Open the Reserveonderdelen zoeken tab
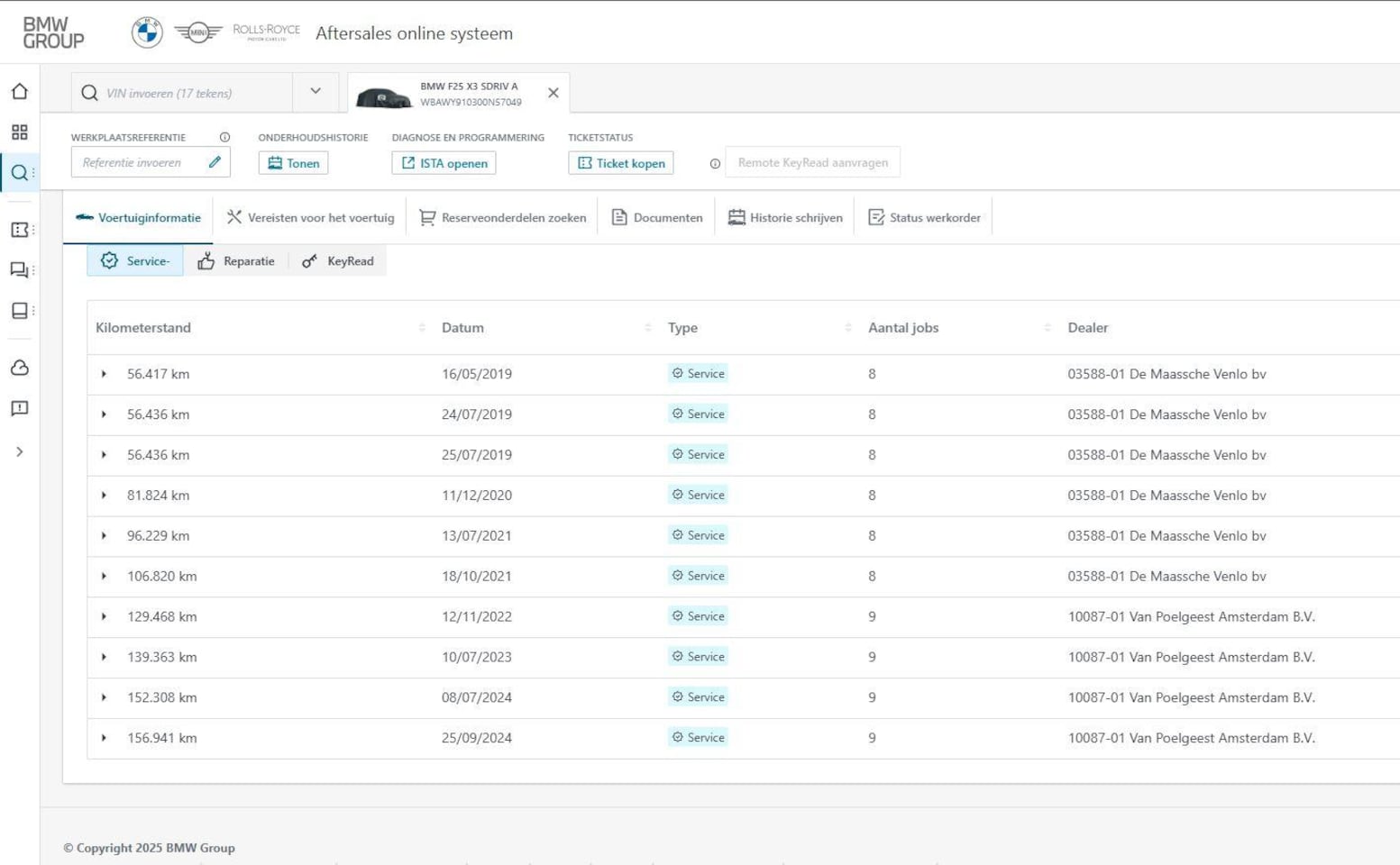The width and height of the screenshot is (1400, 865). [x=503, y=217]
